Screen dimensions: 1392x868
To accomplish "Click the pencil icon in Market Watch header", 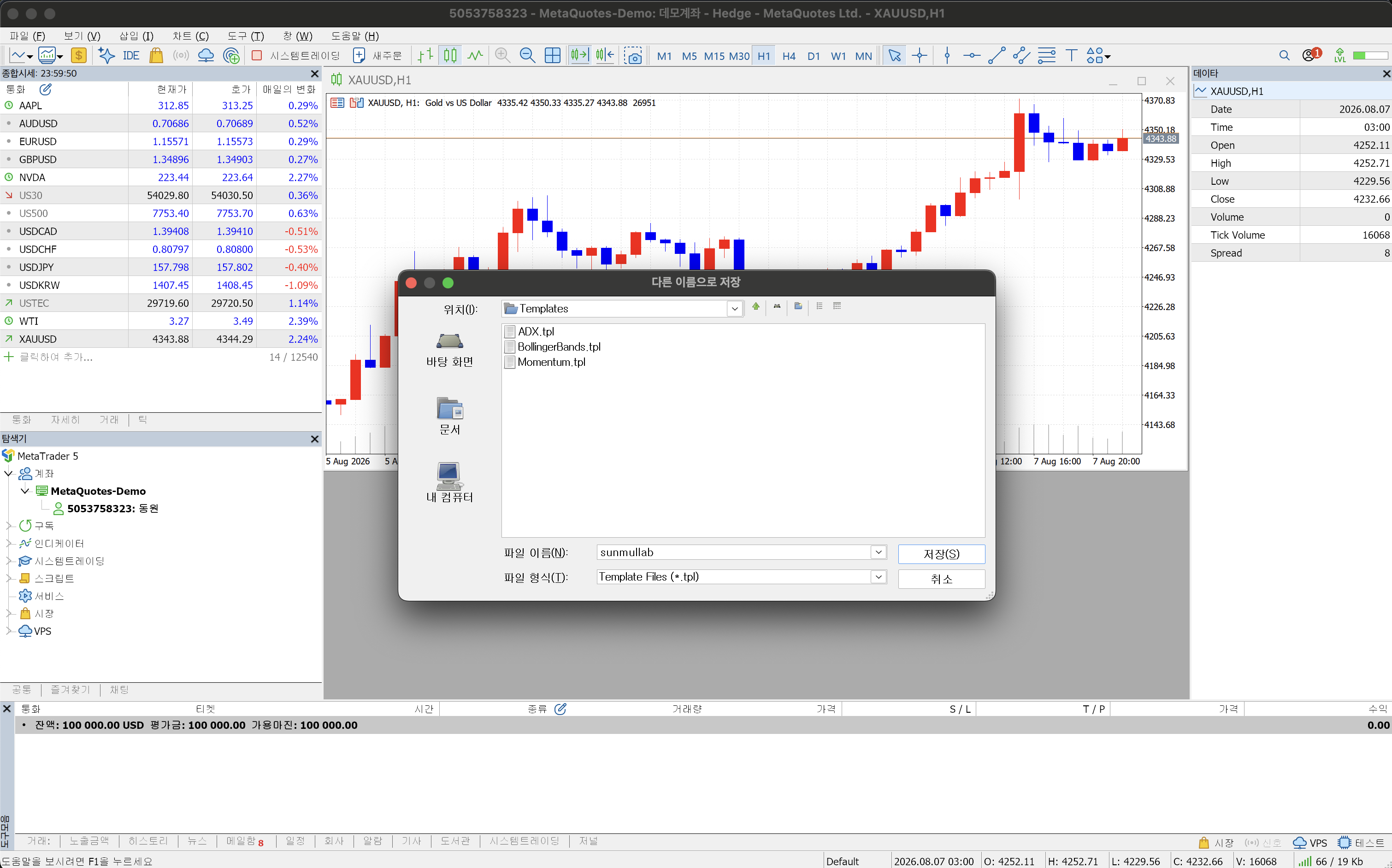I will tap(45, 89).
